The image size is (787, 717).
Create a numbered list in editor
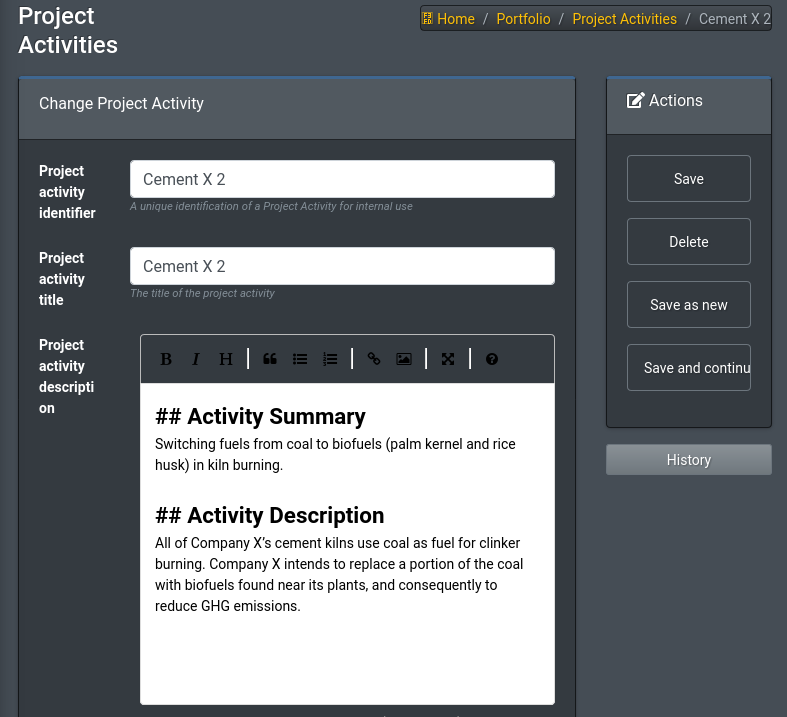[330, 359]
